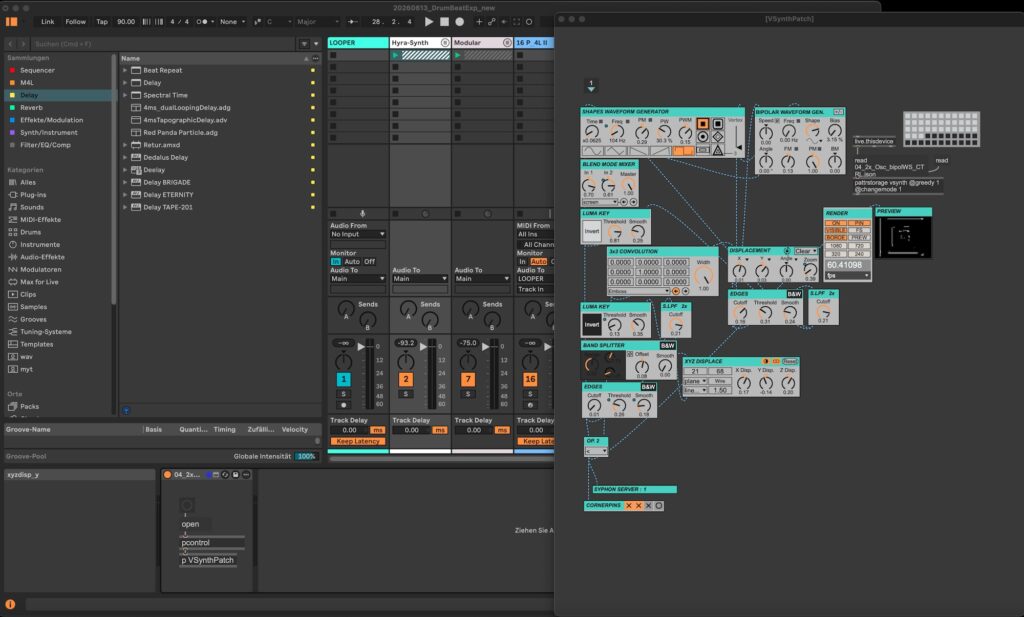Expand the Spectral Time folder
Screen dimensions: 1024x617
click(125, 95)
